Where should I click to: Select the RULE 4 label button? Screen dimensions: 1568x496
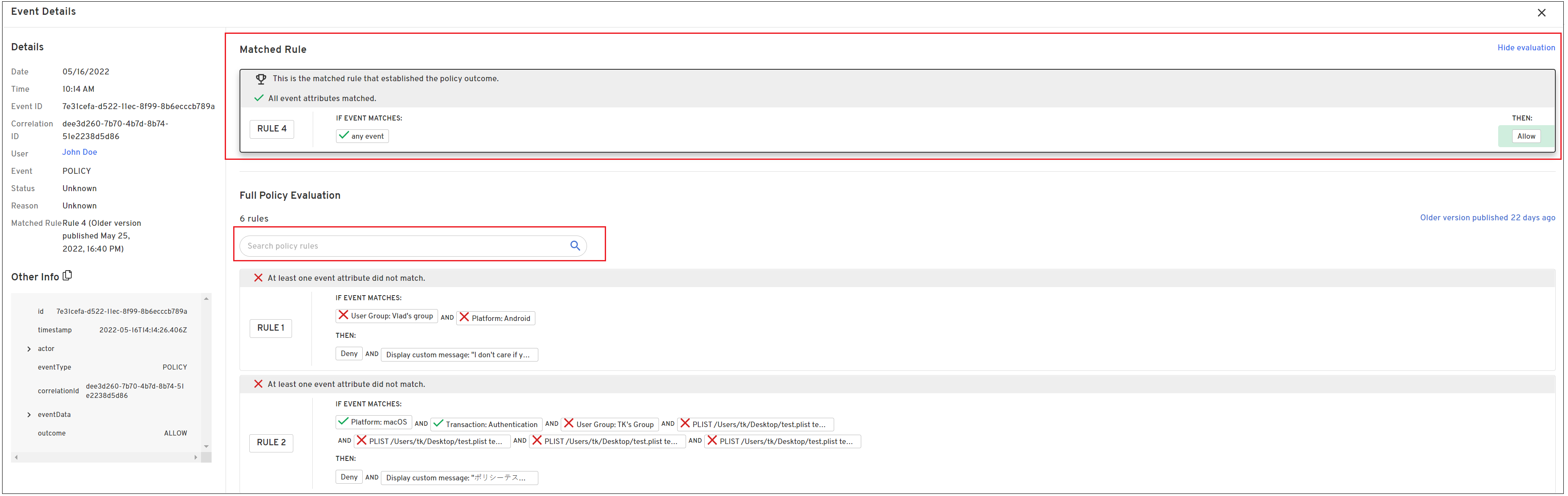coord(271,129)
